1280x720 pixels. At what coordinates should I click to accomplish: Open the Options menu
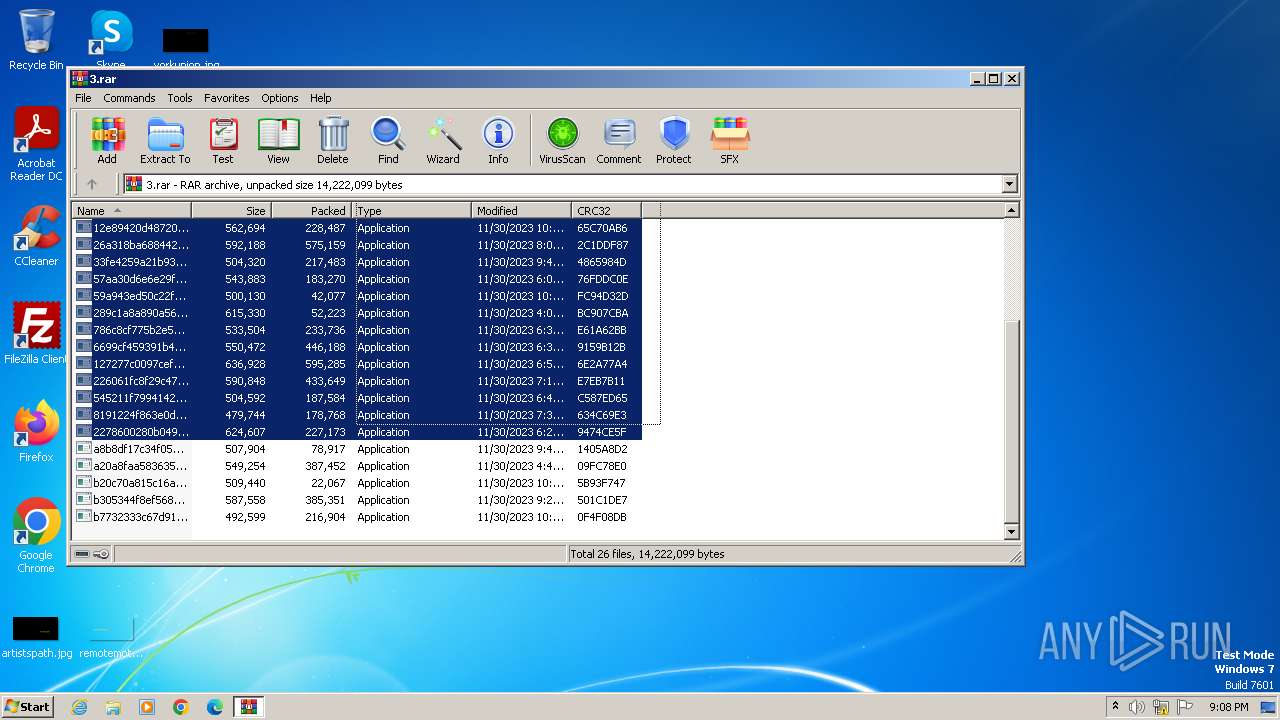pos(280,98)
